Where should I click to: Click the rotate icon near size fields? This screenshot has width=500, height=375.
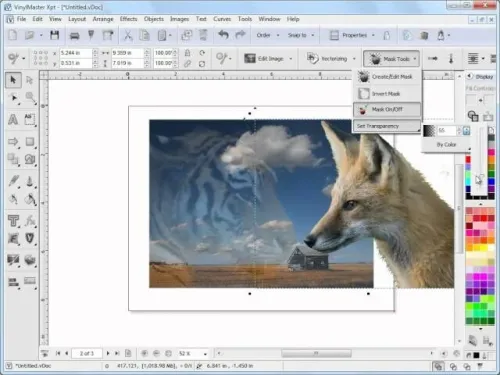point(202,53)
